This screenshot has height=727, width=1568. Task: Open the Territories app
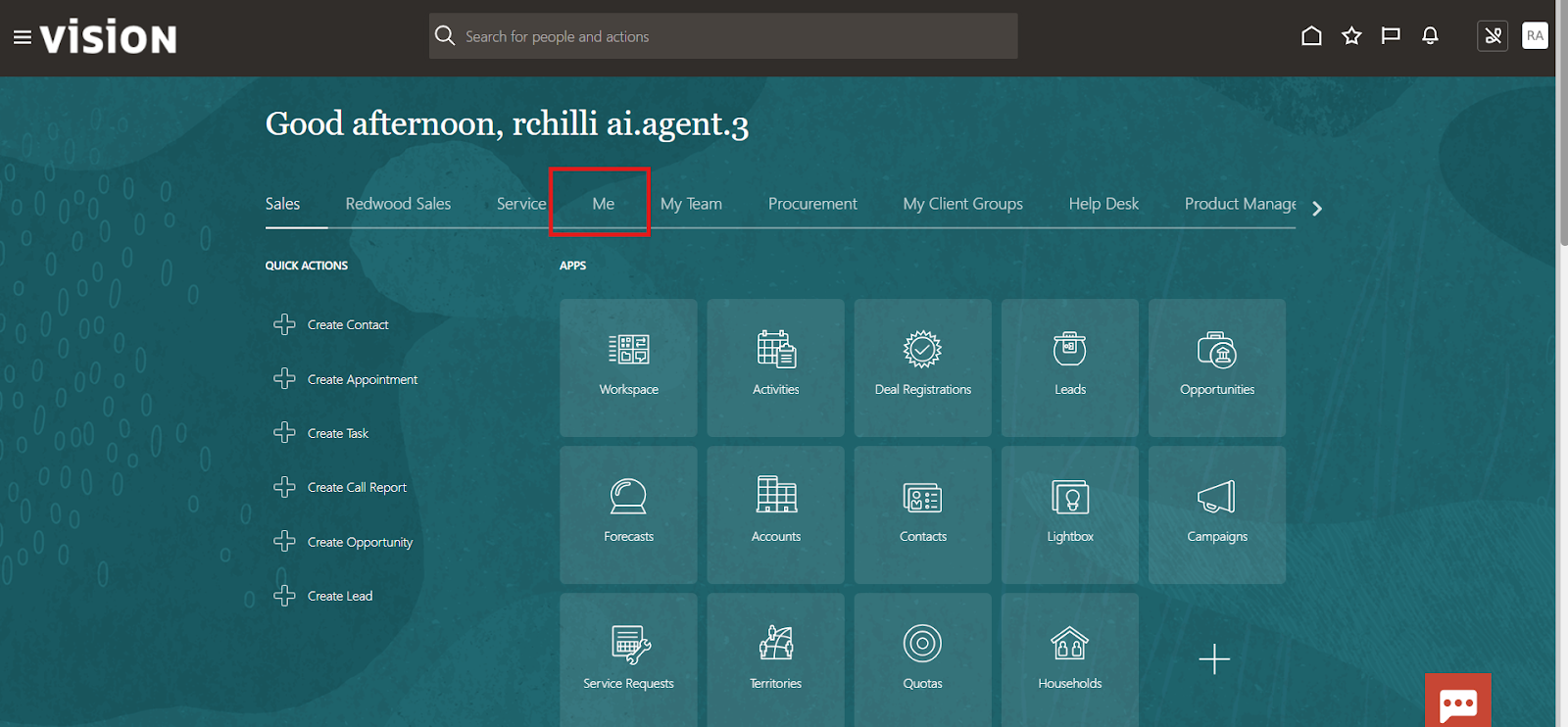775,658
